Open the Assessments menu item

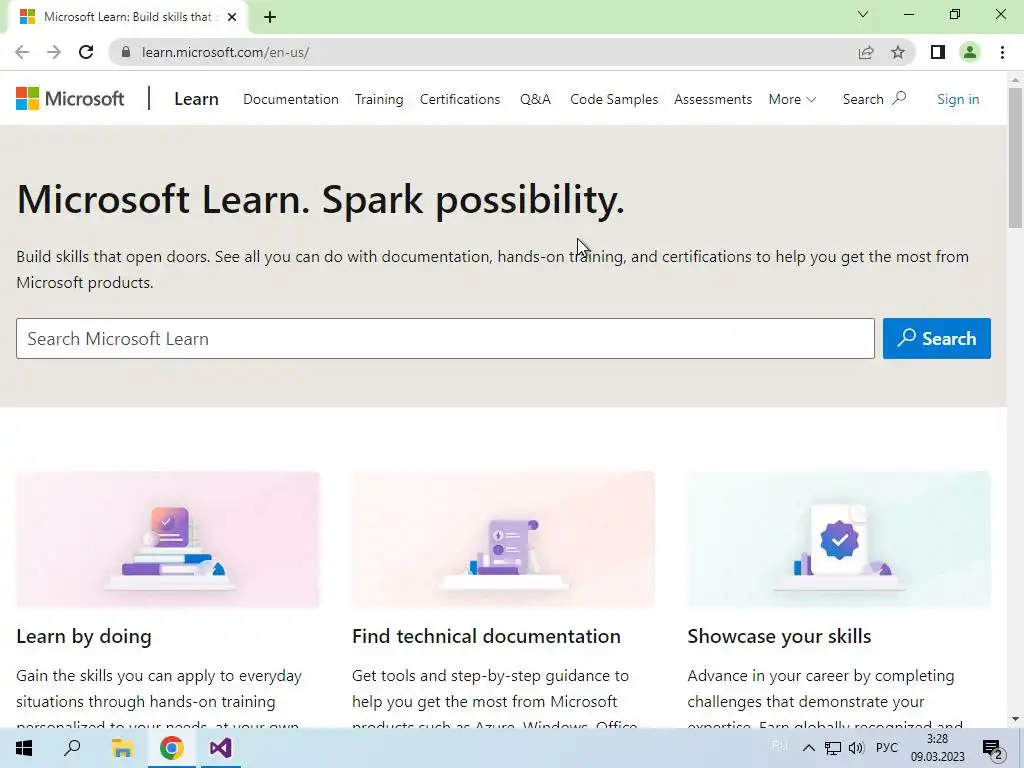pyautogui.click(x=713, y=99)
